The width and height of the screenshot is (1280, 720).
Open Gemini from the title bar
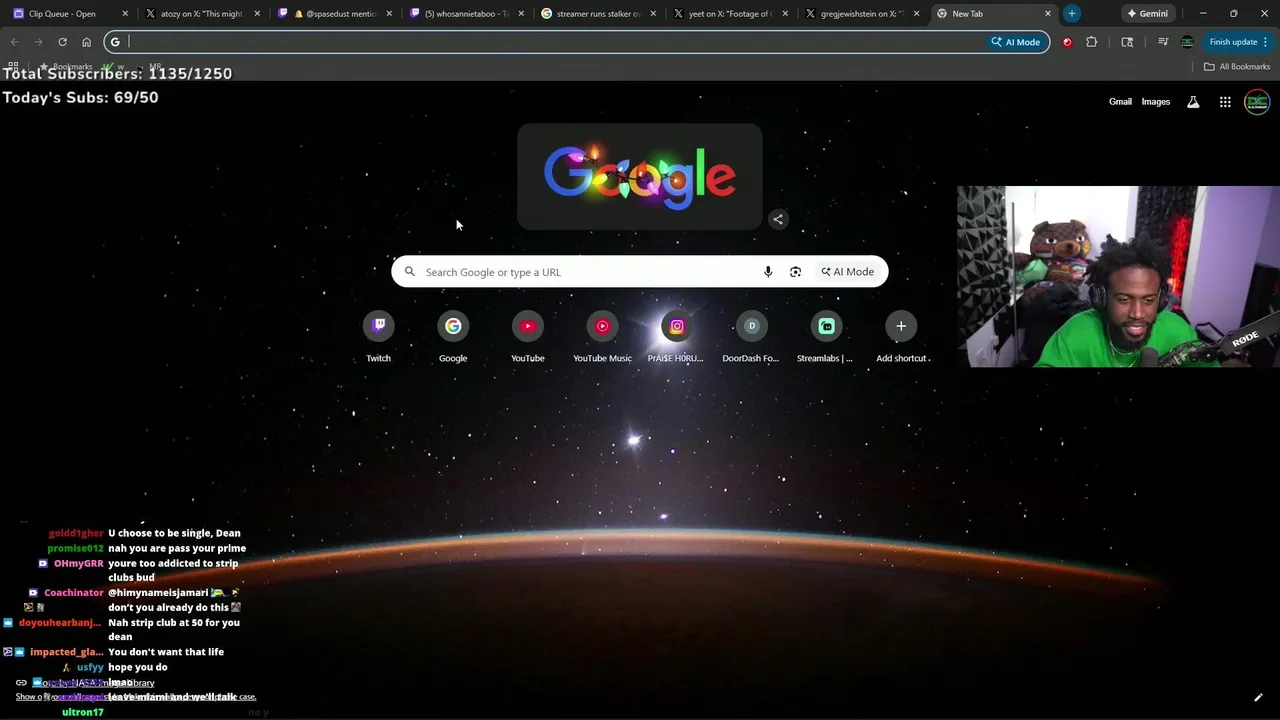coord(1147,14)
